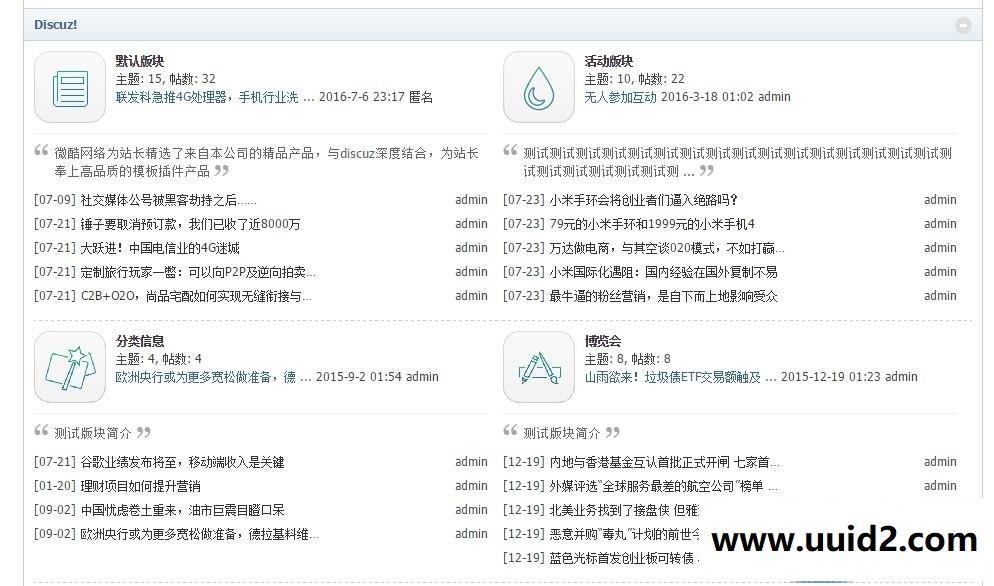Viewport: 994px width, 586px height.
Task: Click the 活动版块 water drop icon
Action: (x=538, y=87)
